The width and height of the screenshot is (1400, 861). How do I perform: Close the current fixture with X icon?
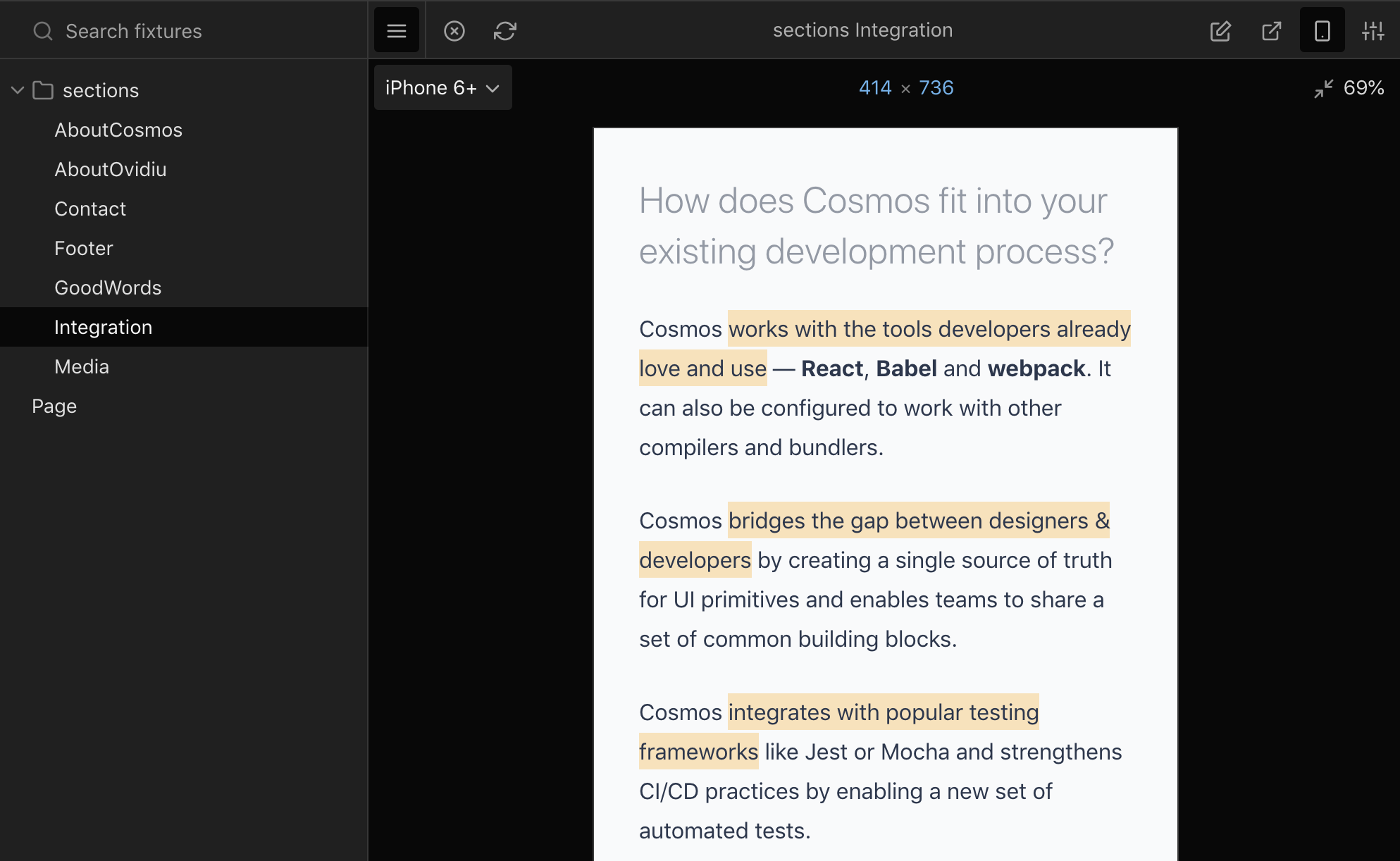(454, 31)
